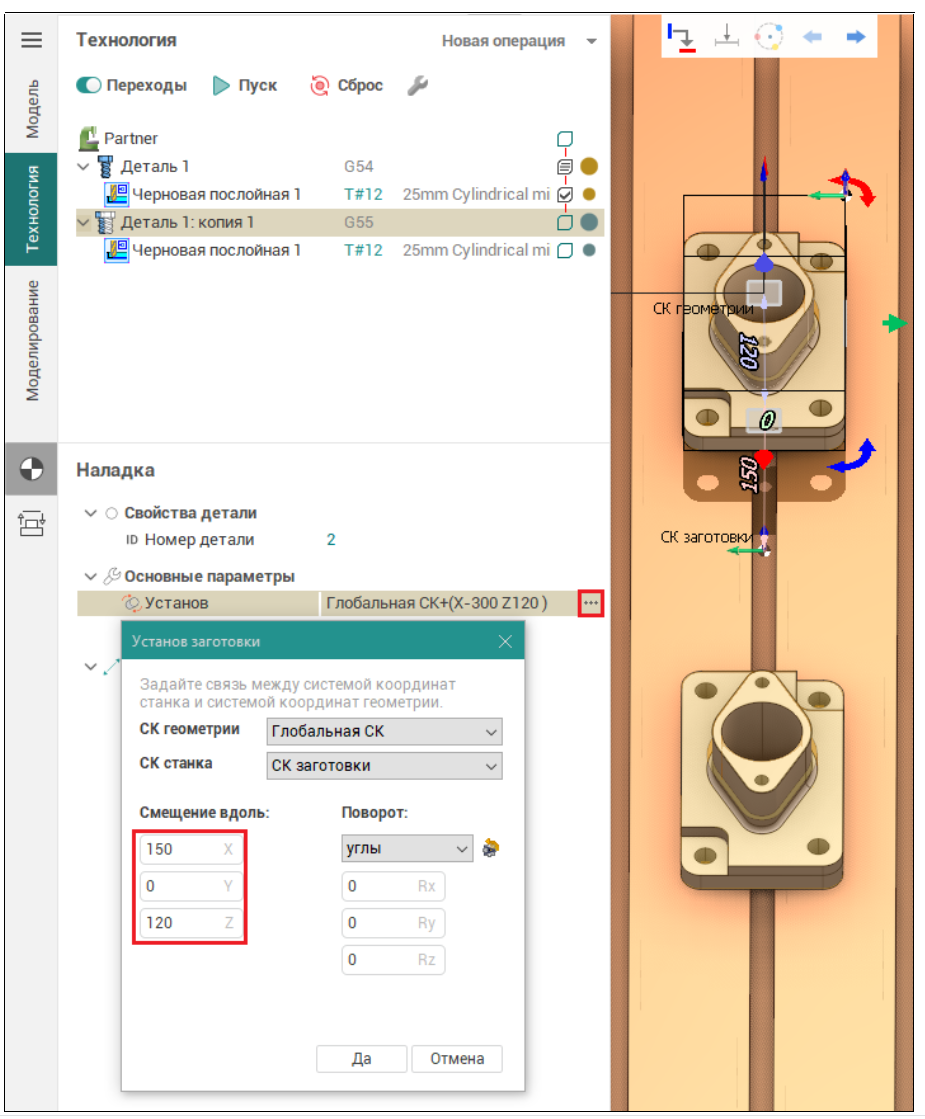Screen dimensions: 925x1119
Task: Open the hamburger menu icon
Action: 32,40
